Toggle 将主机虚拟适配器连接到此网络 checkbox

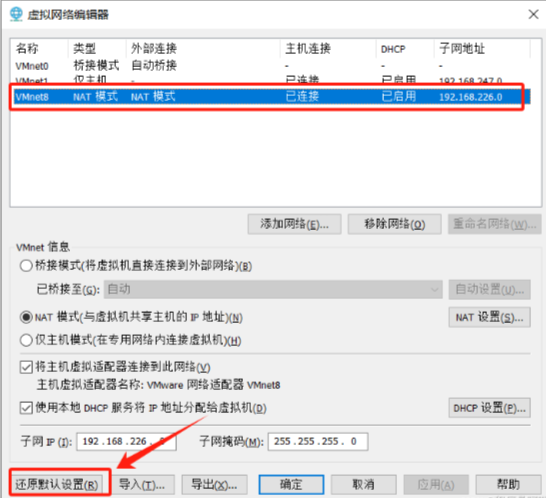26,367
